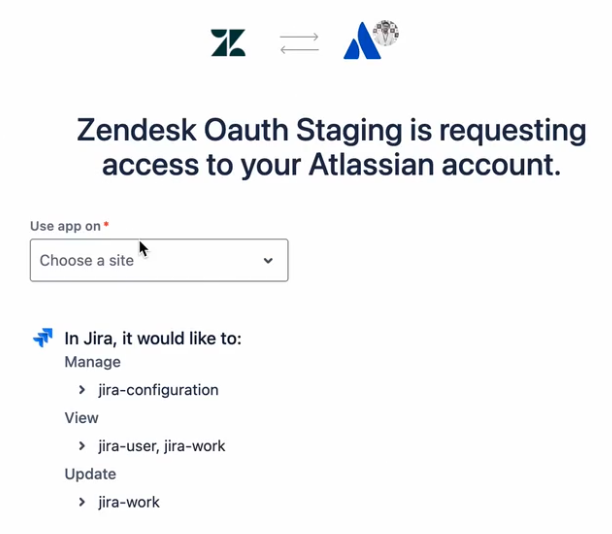Click the site selector's down chevron
The width and height of the screenshot is (612, 534).
pos(268,261)
